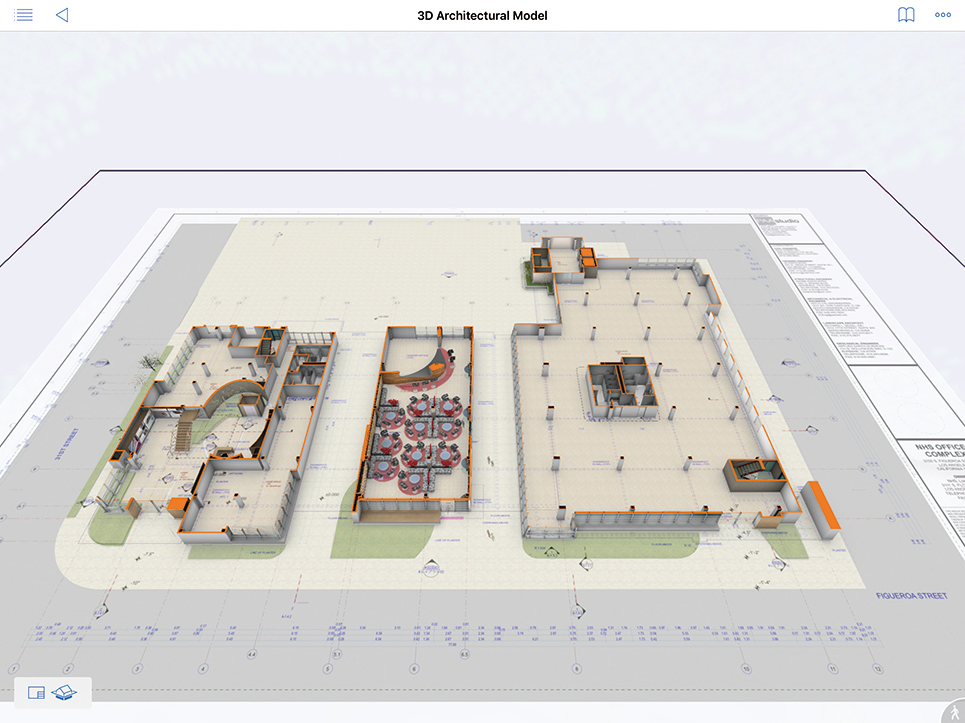This screenshot has height=723, width=965.
Task: Start walkthrough mode with the walking person icon
Action: coord(955,712)
